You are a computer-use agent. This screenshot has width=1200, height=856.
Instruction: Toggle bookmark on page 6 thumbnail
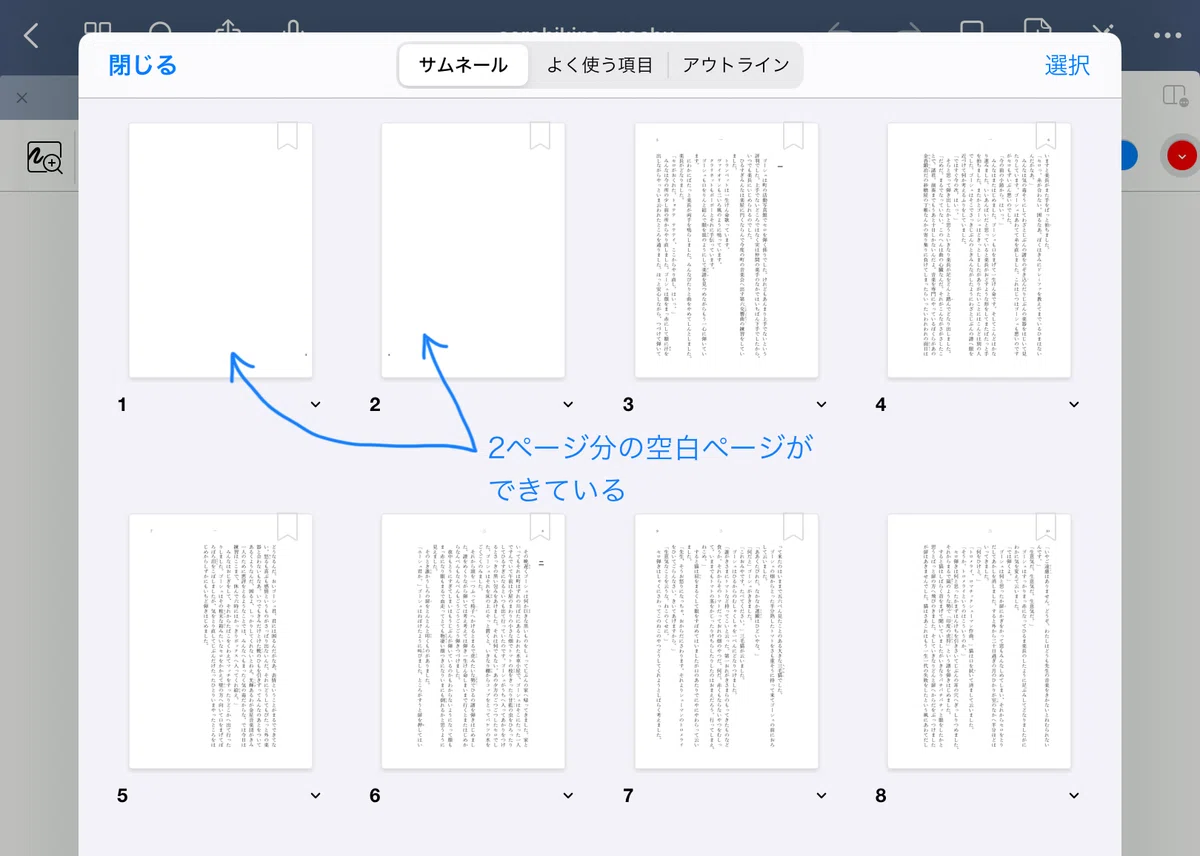540,527
